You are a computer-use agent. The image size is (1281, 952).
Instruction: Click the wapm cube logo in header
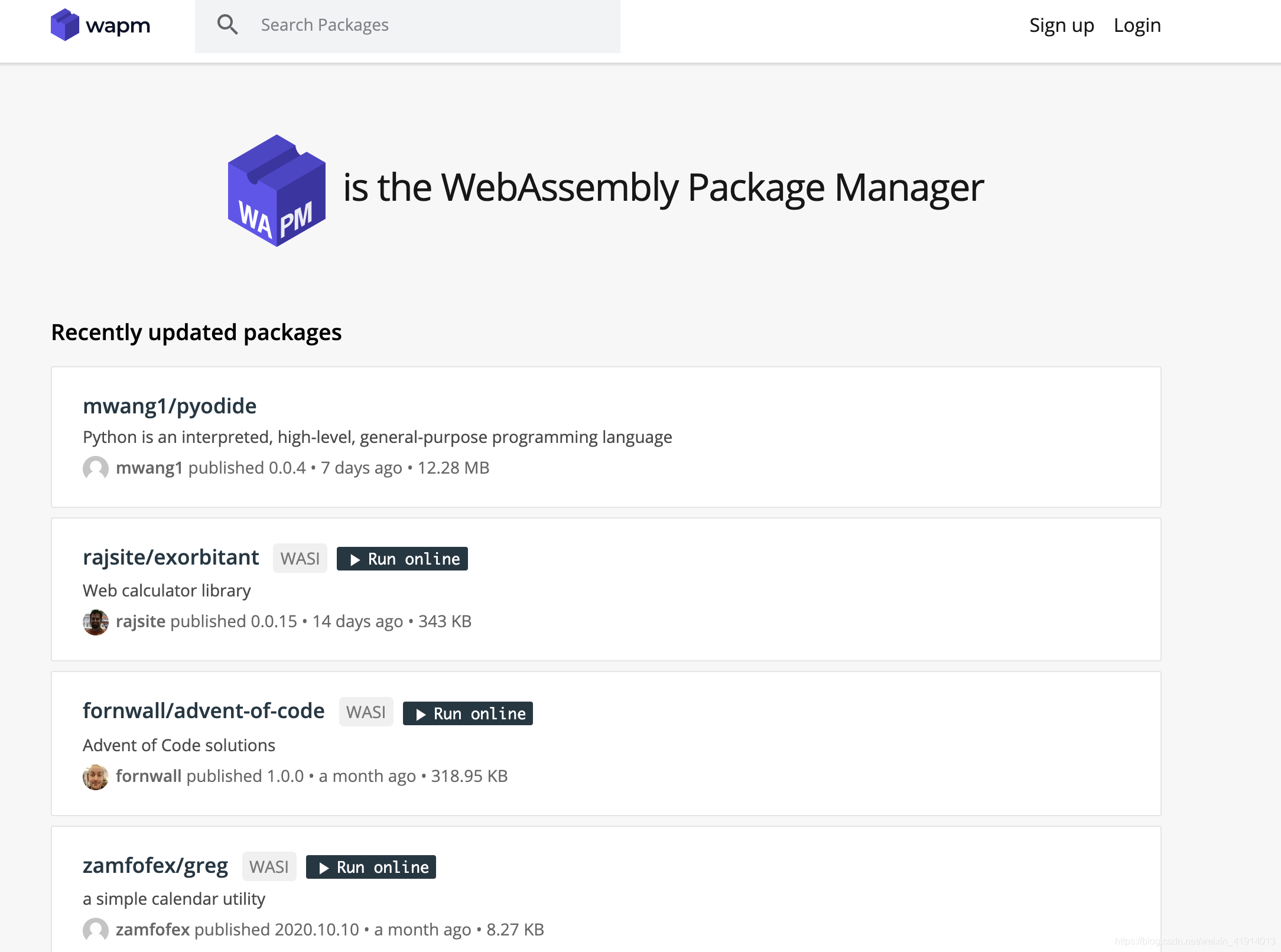(65, 25)
